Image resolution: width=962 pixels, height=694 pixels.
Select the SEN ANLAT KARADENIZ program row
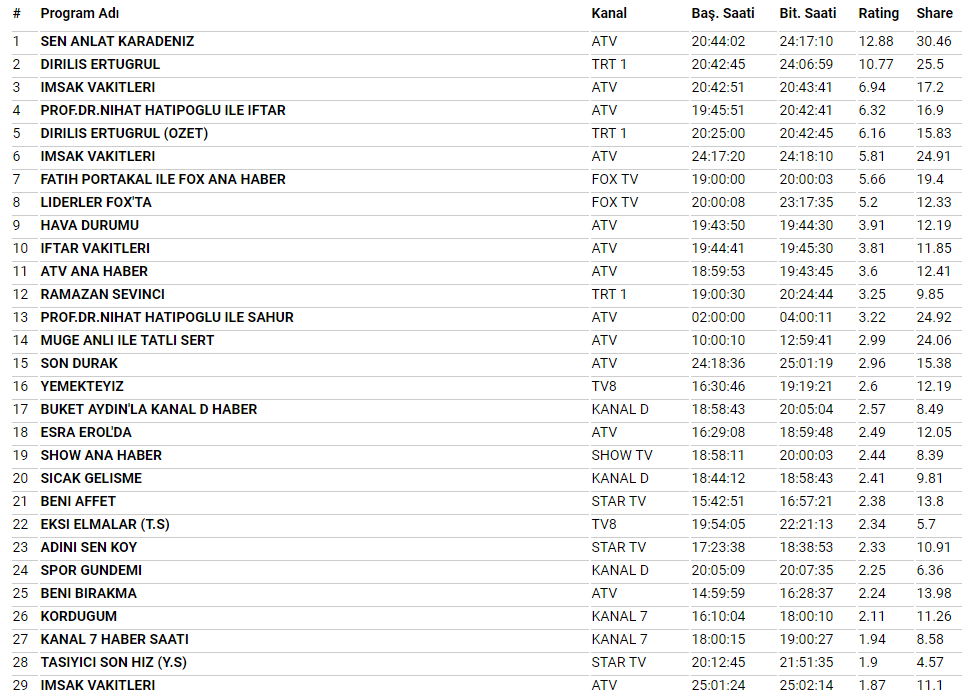[117, 42]
